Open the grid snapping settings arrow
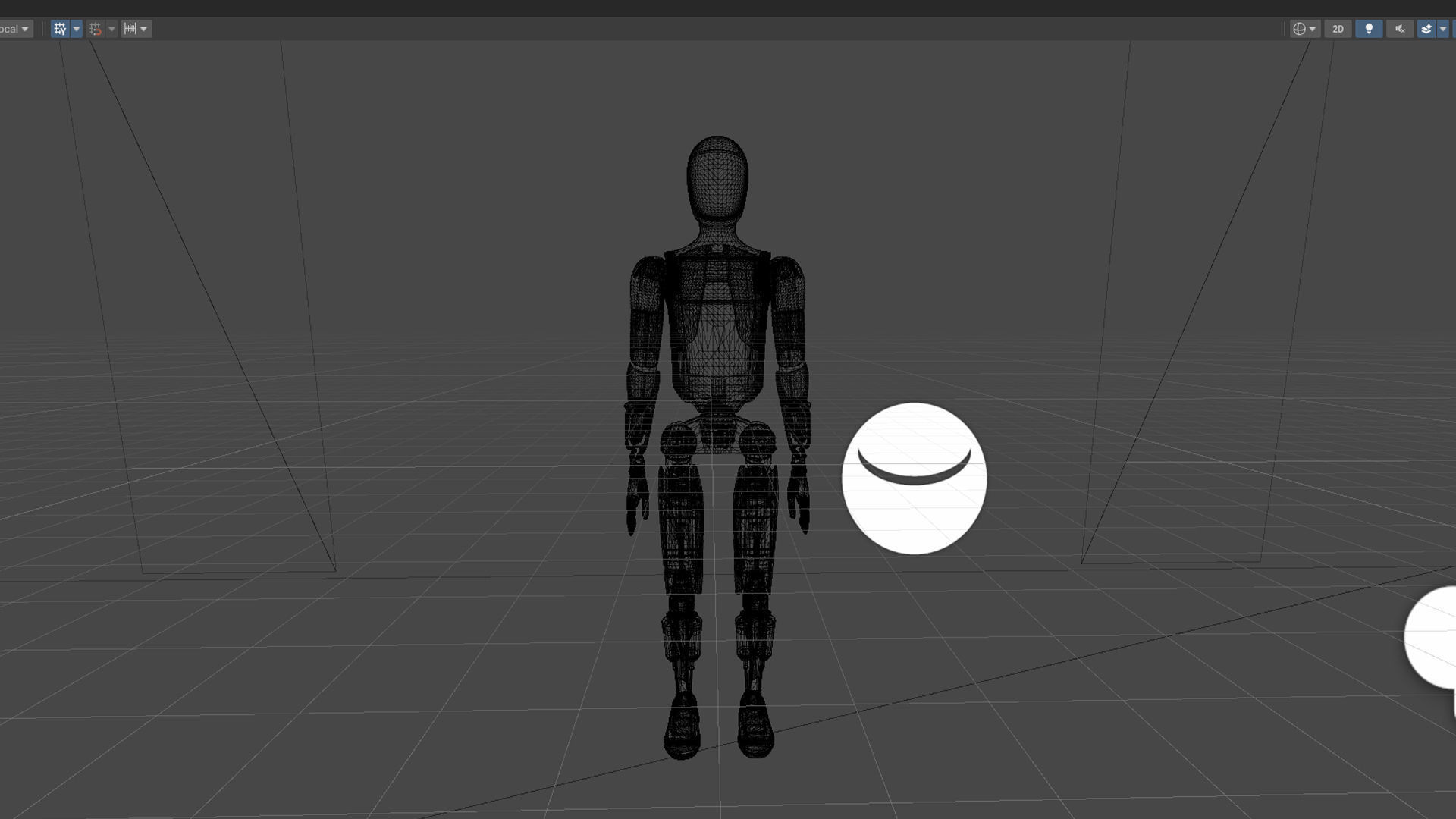This screenshot has height=819, width=1456. pos(111,29)
